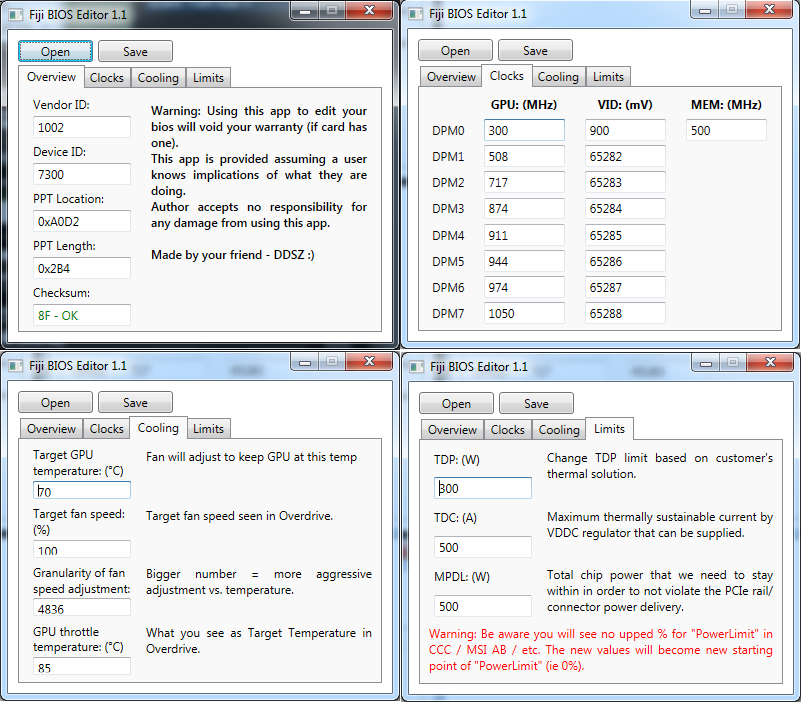Click fan granularity field 4836
The height and width of the screenshot is (709, 801).
[x=82, y=608]
